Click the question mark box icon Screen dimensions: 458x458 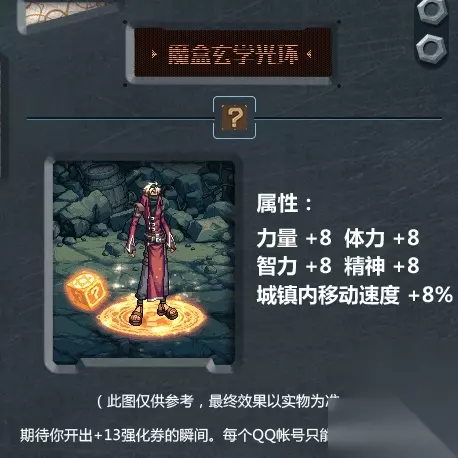[235, 117]
